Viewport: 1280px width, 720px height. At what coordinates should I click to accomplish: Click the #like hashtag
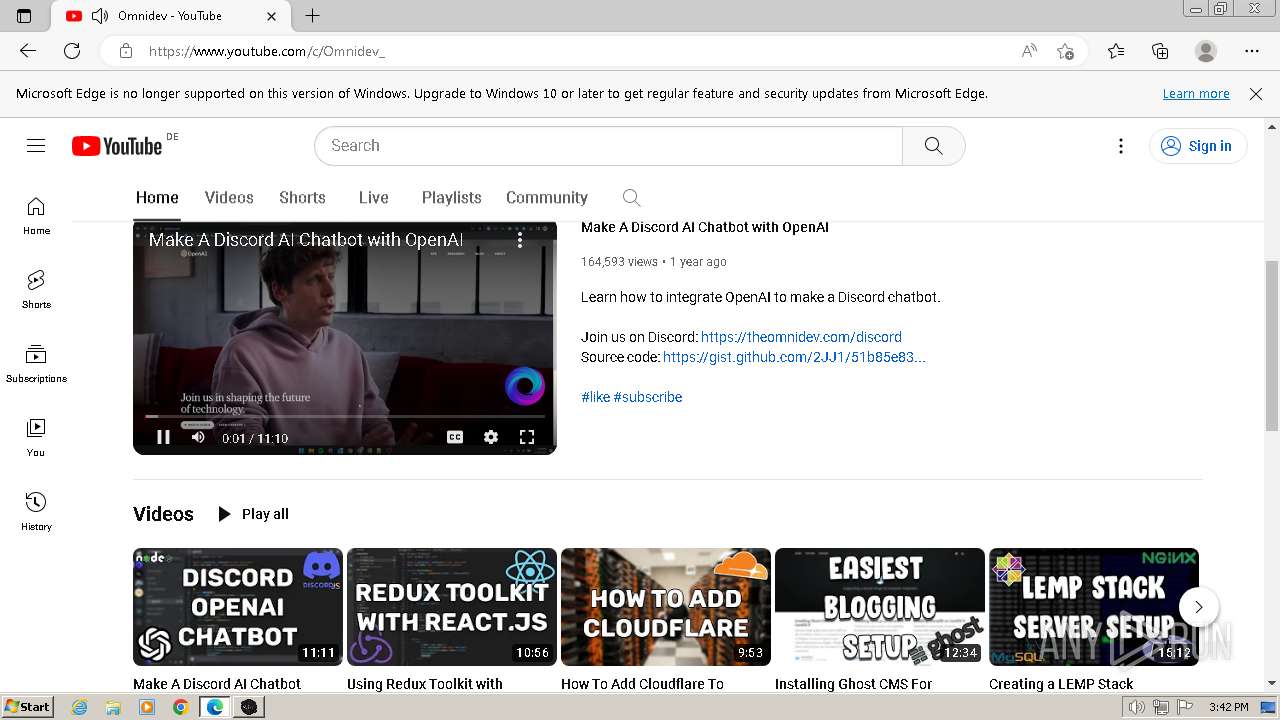[x=595, y=397]
